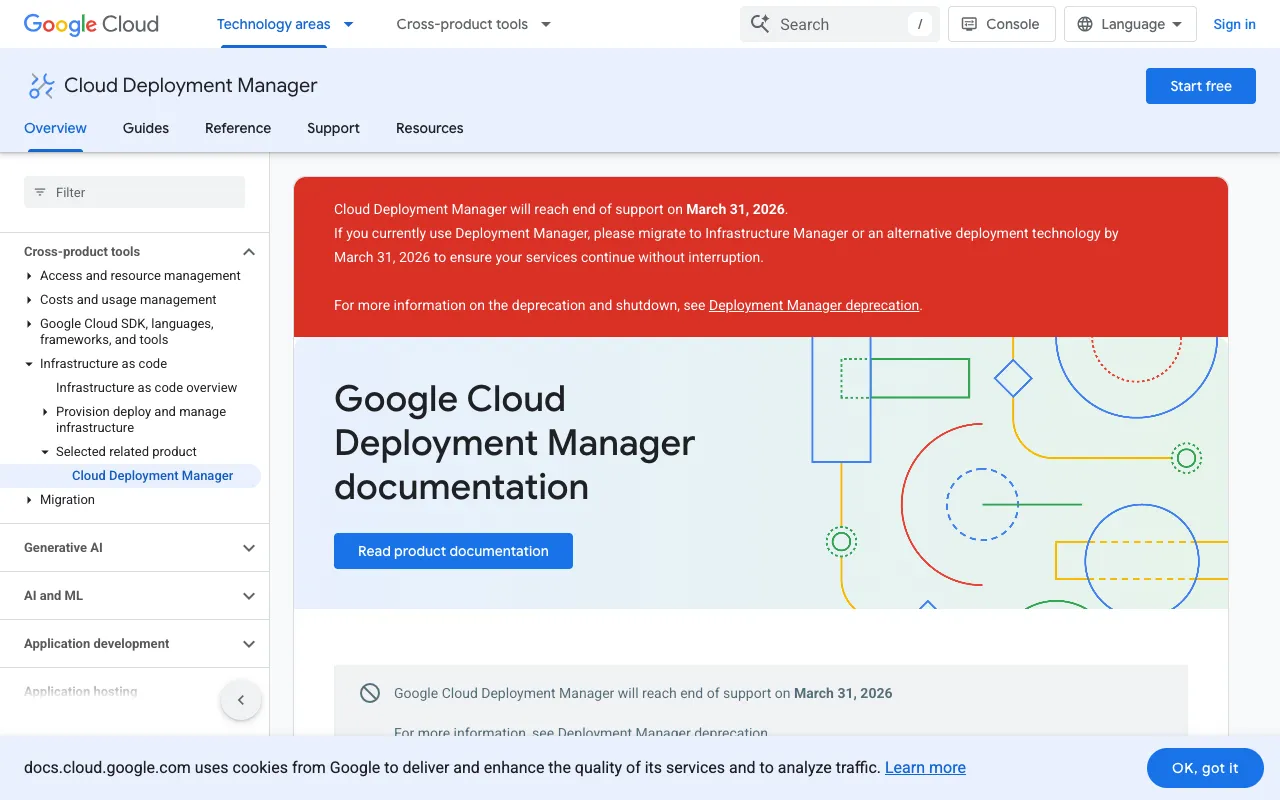1280x800 pixels.
Task: Expand "Access and resource management"
Action: click(29, 275)
